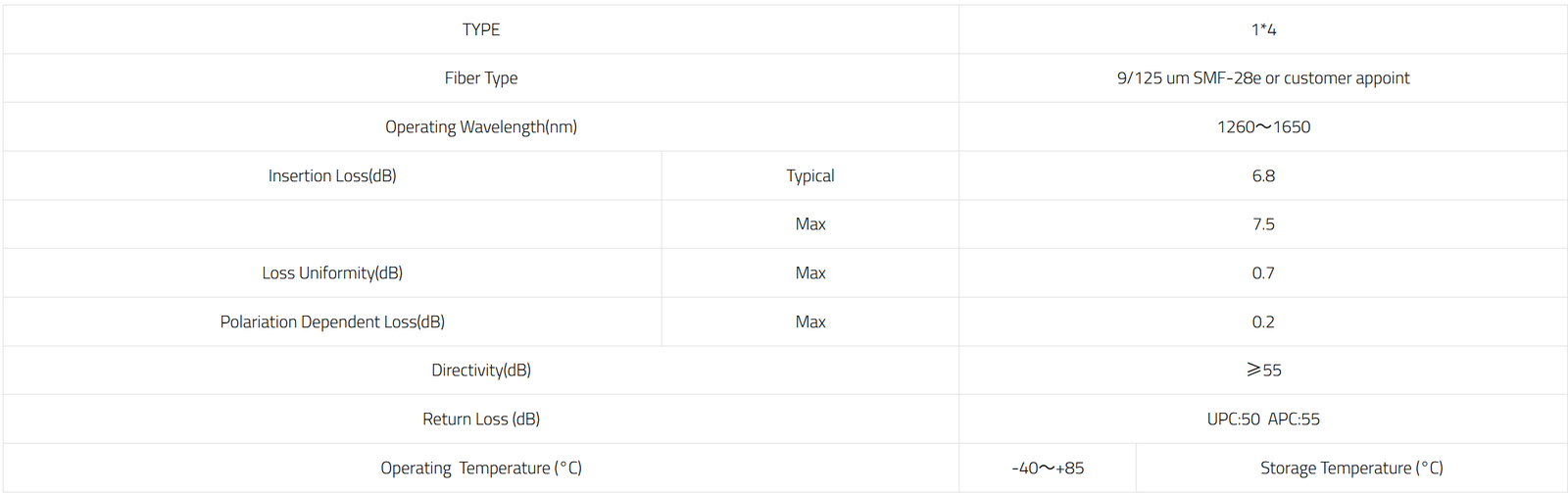Click the 6.8 typical insertion loss value
The height and width of the screenshot is (493, 1568).
point(1263,176)
